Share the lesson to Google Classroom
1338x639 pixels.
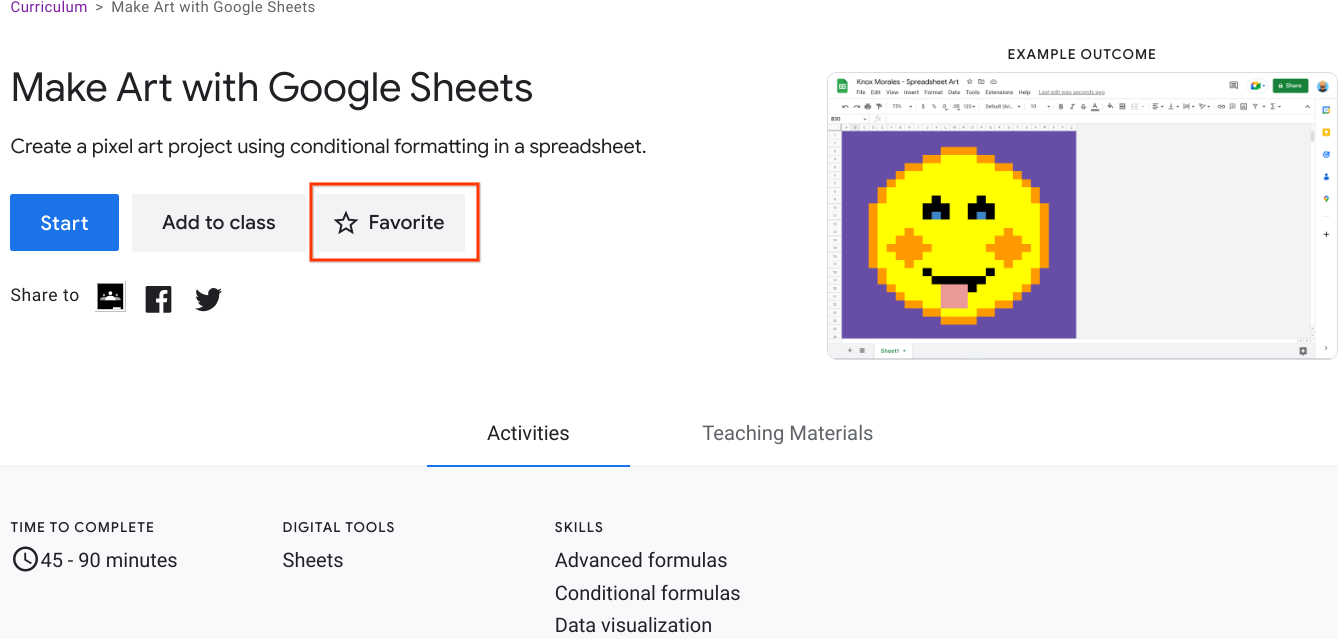(110, 296)
